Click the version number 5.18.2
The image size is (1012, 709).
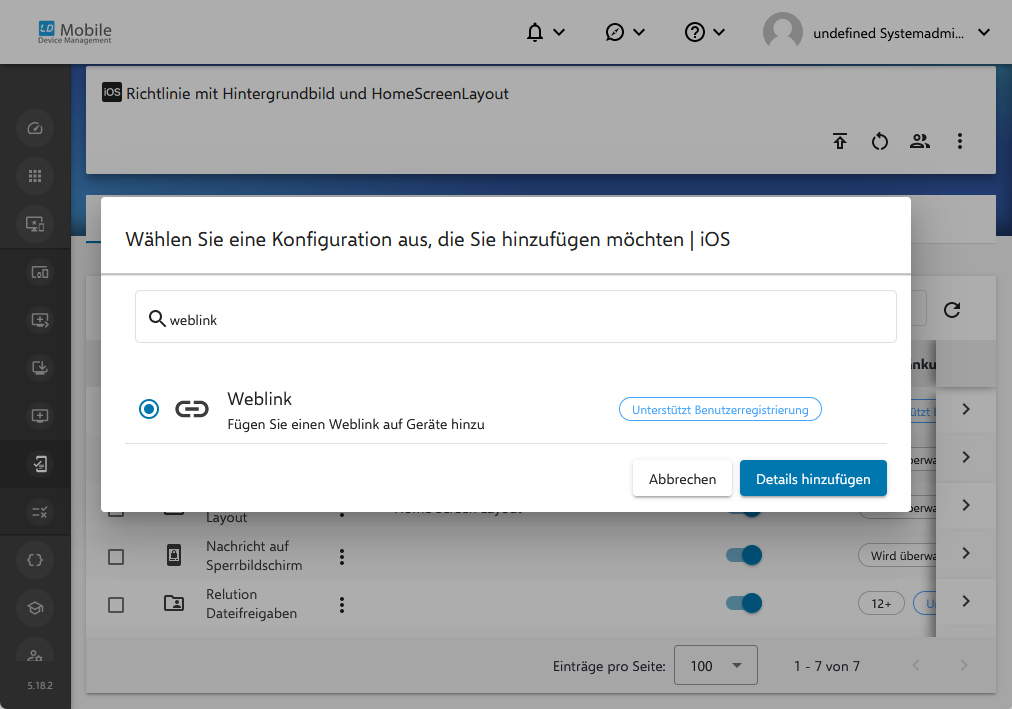click(x=40, y=685)
